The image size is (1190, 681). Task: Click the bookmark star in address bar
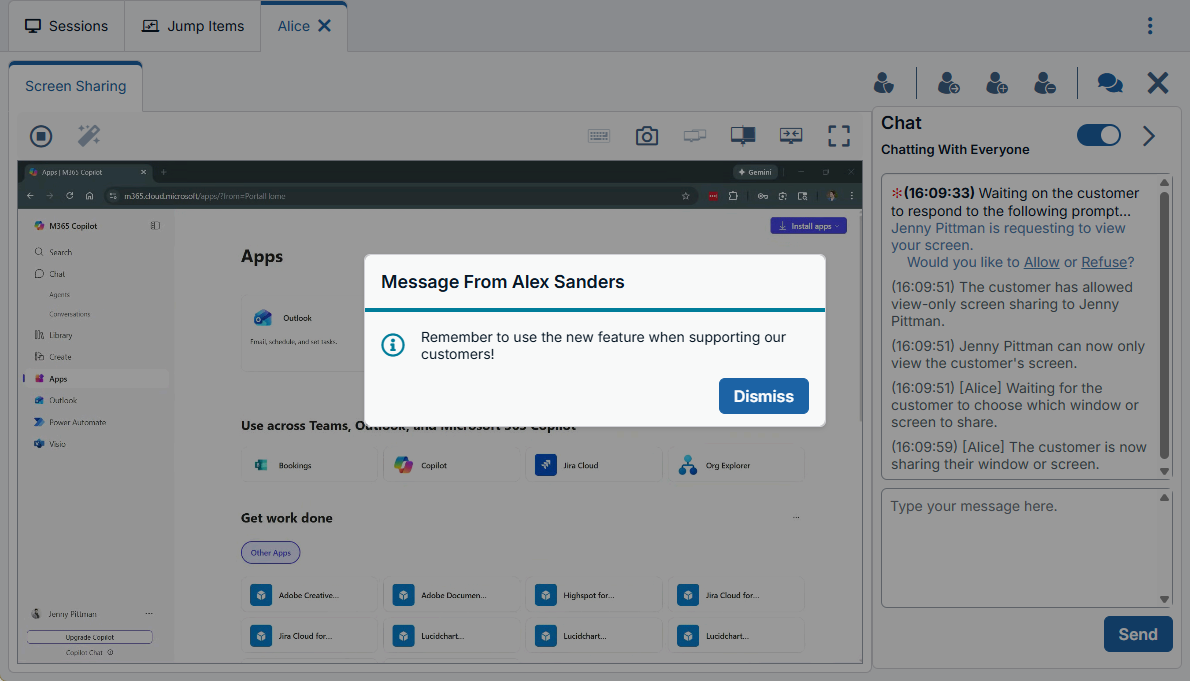[x=685, y=196]
